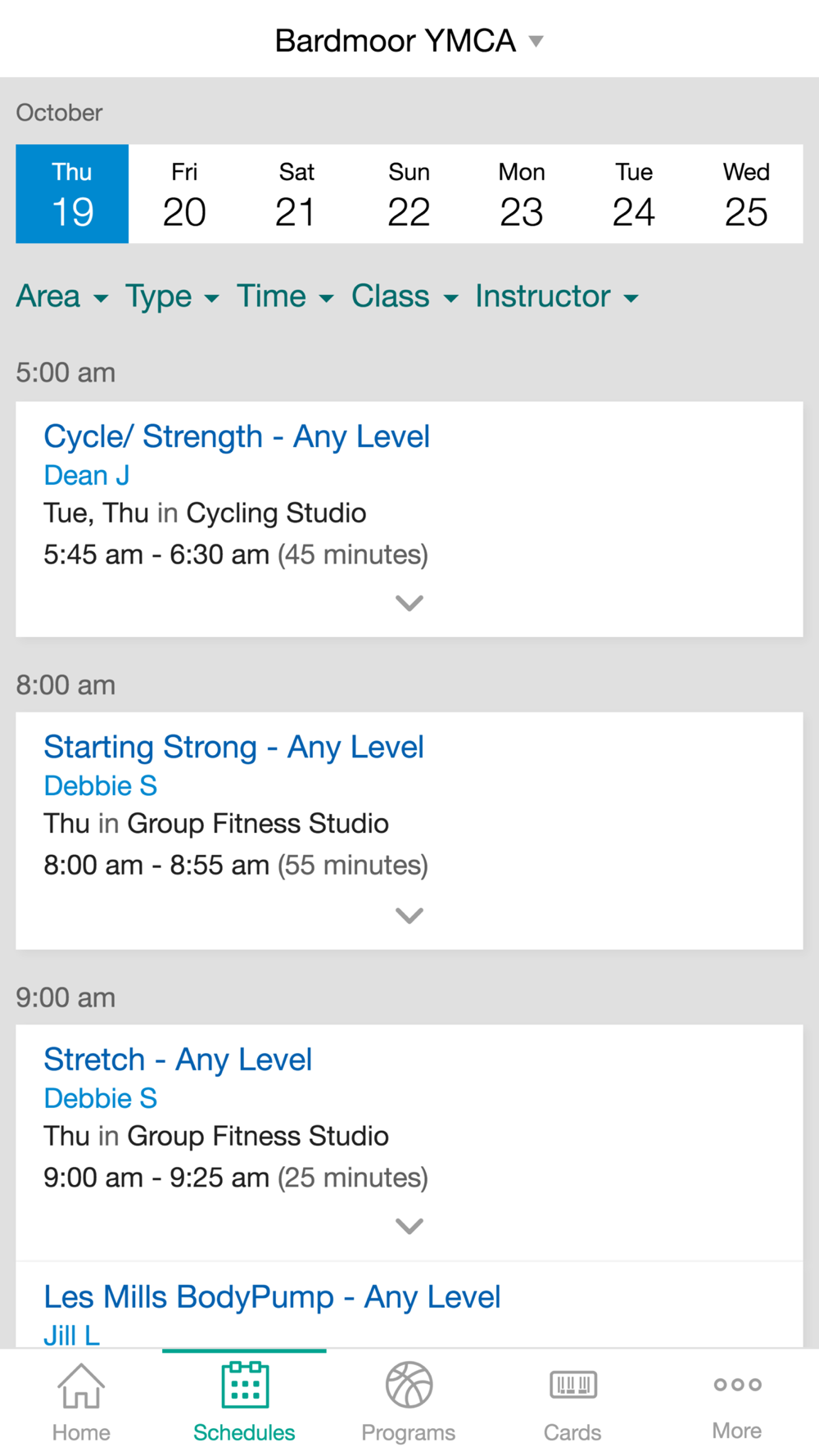Open the Home tab icon

81,1386
